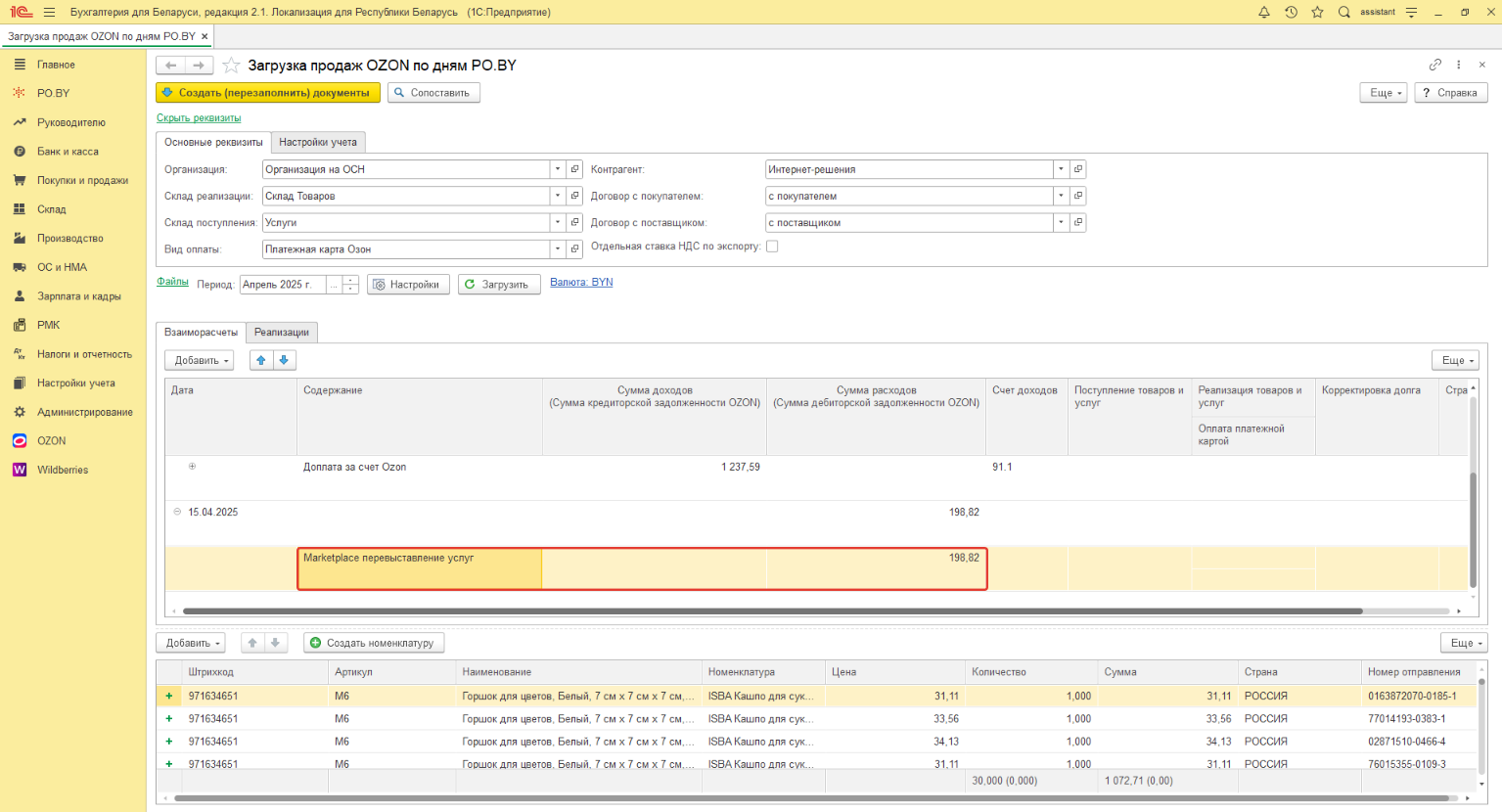Move Взаиморасчеты row up with arrow
The height and width of the screenshot is (812, 1502).
[x=261, y=360]
